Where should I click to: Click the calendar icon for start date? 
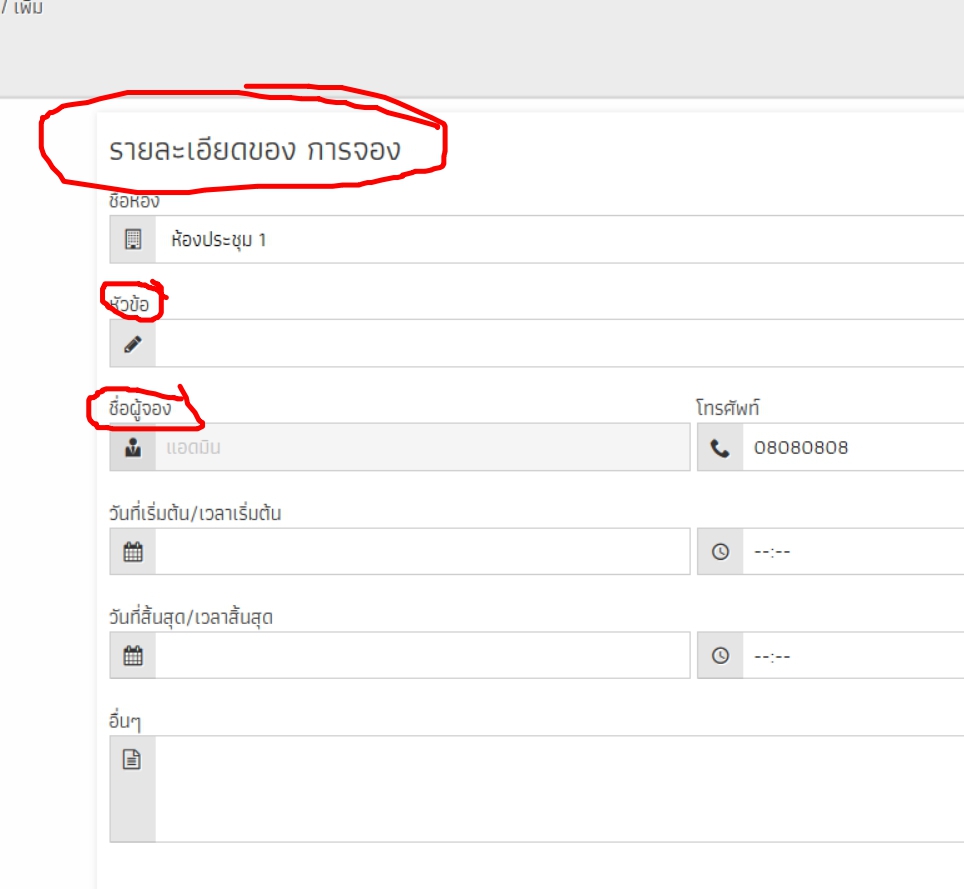coord(133,551)
